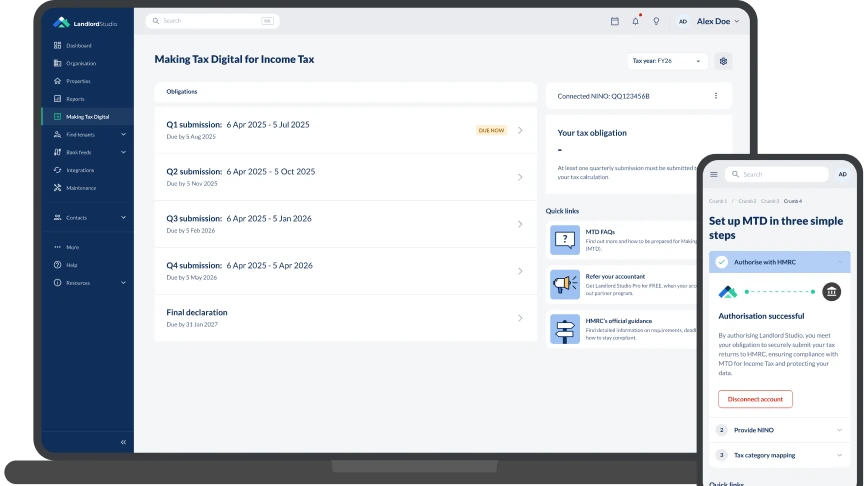Open Connected NINO three-dot menu
864x486 pixels.
pos(716,96)
